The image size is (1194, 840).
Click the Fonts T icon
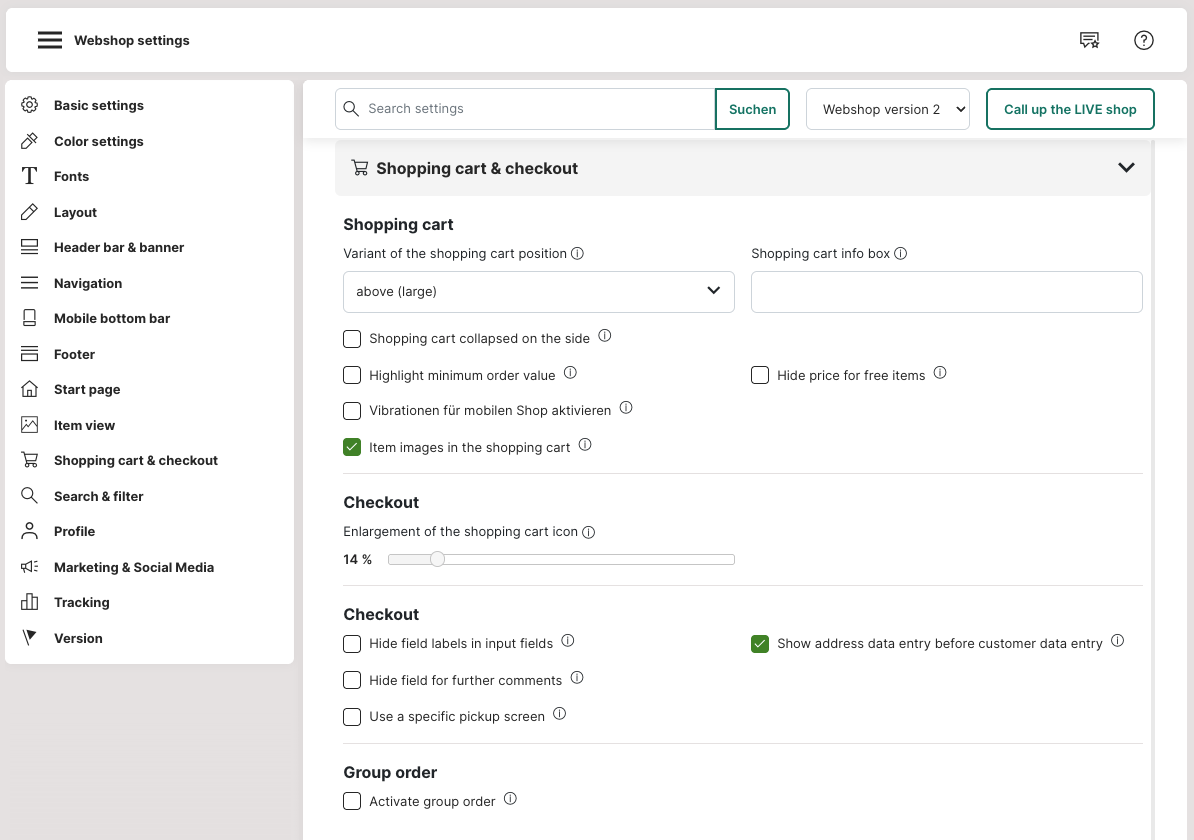click(x=30, y=176)
